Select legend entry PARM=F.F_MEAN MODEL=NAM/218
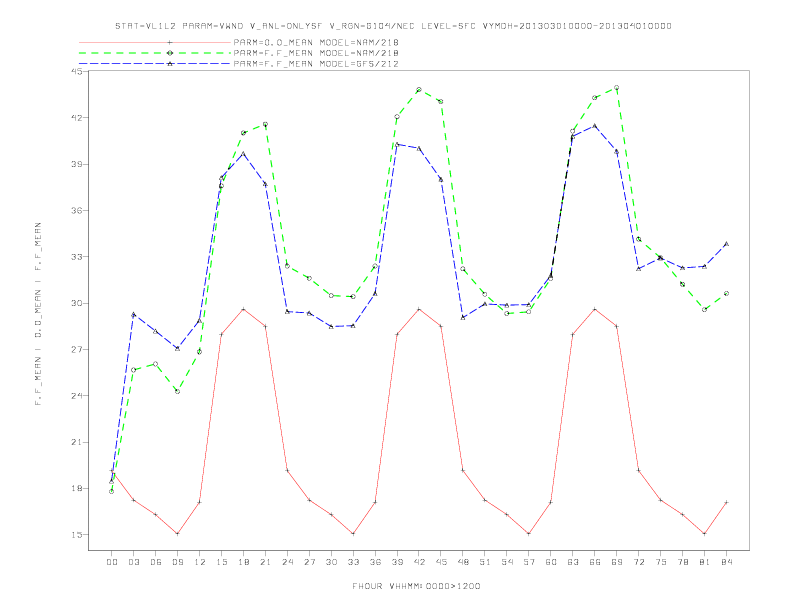792x612 pixels. [316, 53]
